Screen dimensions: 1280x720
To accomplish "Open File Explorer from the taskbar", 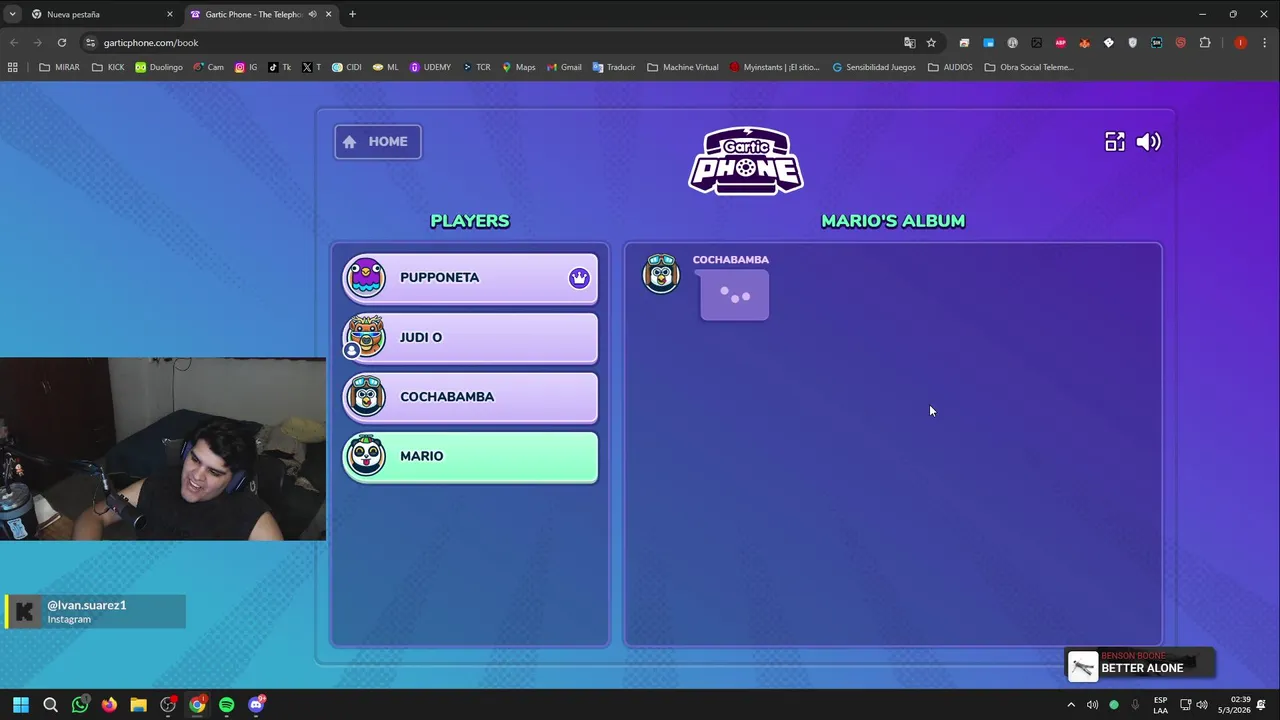I will (x=138, y=705).
